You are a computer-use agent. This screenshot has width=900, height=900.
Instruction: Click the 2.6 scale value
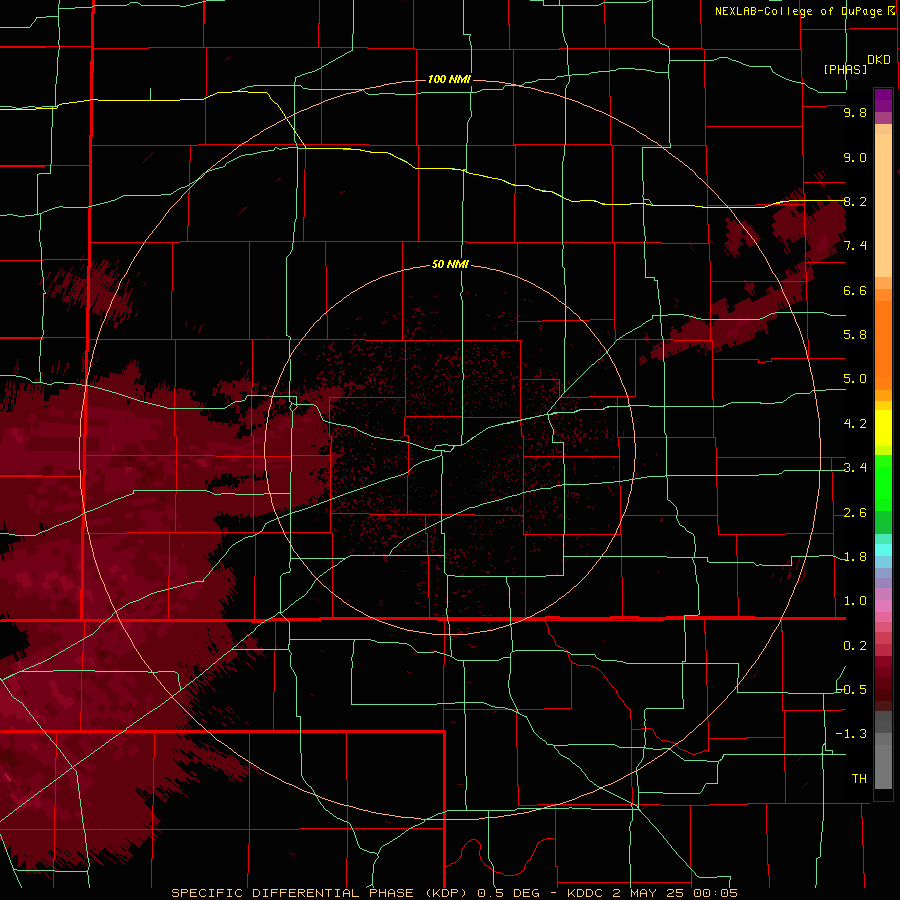[x=855, y=513]
